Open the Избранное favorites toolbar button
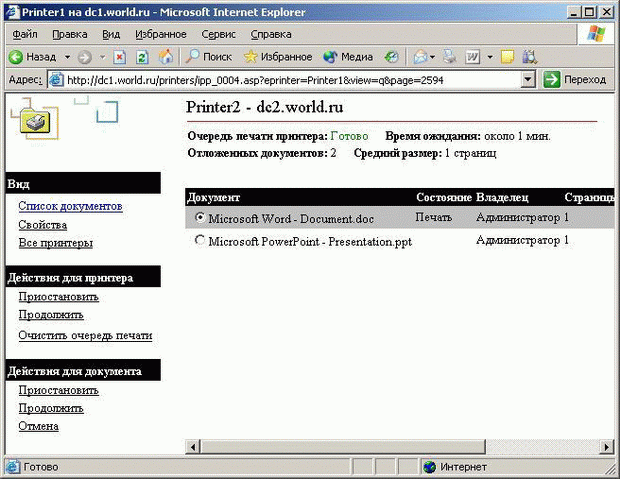 click(x=278, y=57)
